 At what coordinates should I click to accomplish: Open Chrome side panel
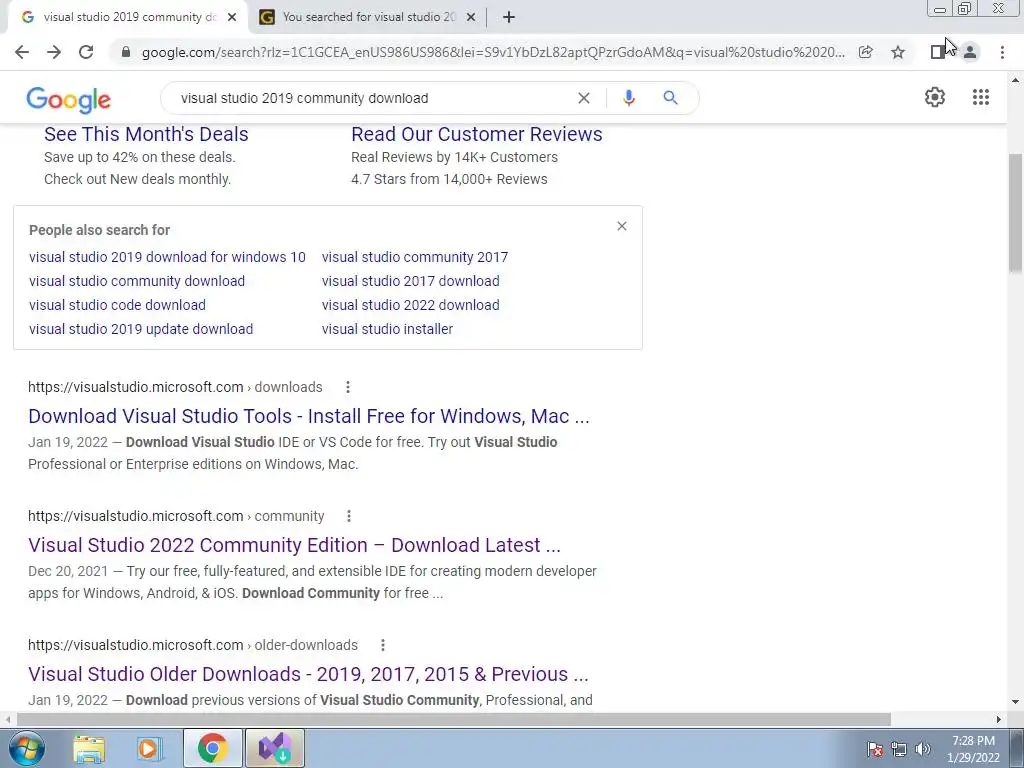coord(938,52)
